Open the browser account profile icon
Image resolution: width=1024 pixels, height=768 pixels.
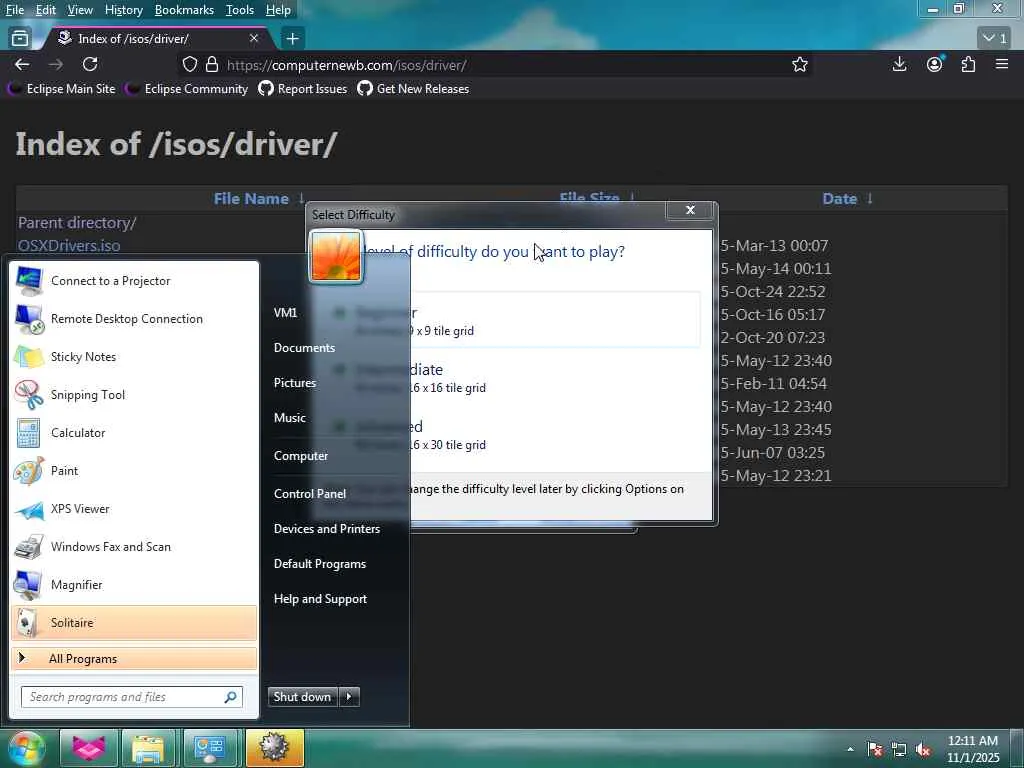(x=935, y=64)
